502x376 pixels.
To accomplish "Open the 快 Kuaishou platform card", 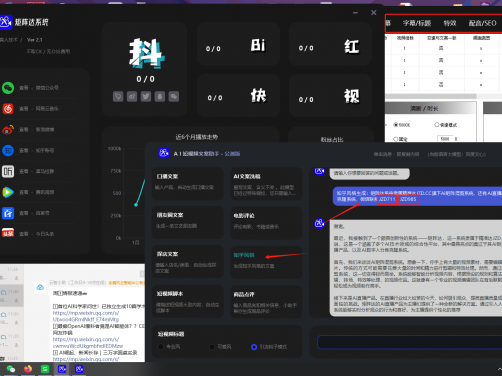I will pyautogui.click(x=238, y=95).
